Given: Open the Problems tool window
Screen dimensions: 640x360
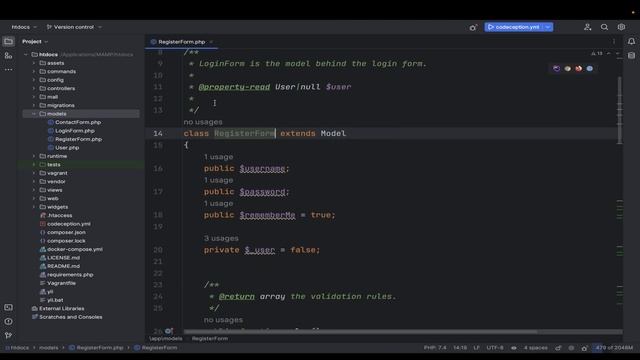Looking at the screenshot, I should point(8,321).
